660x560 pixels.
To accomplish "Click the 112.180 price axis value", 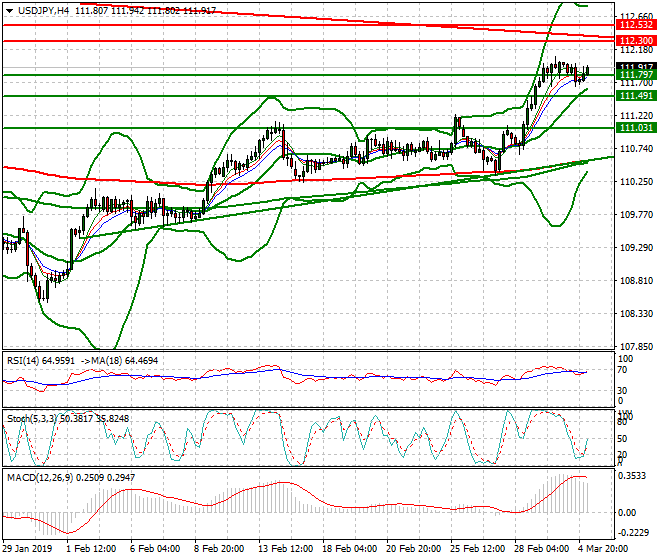I will click(x=636, y=50).
